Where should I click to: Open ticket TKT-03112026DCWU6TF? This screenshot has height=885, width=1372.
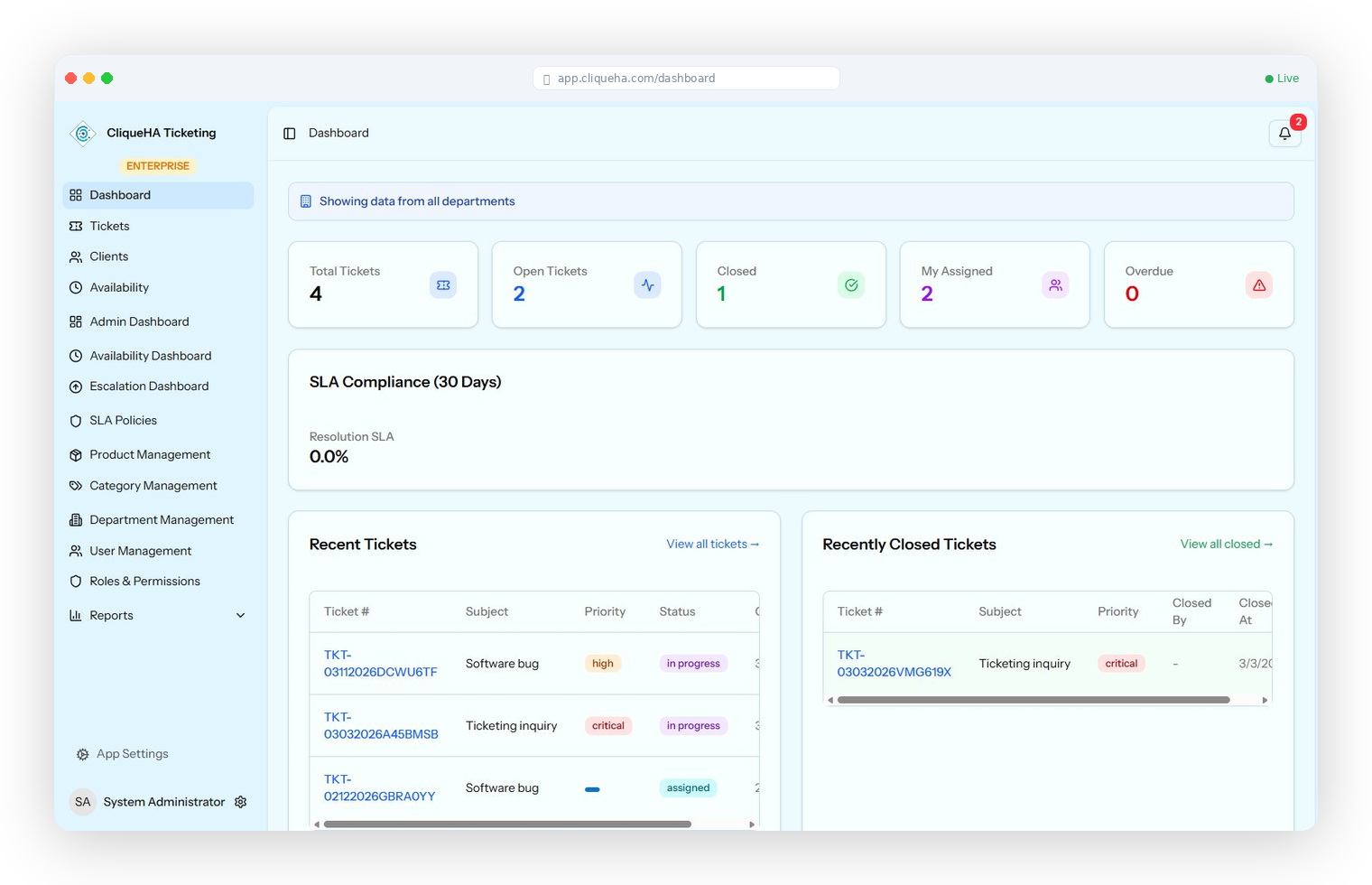[380, 664]
